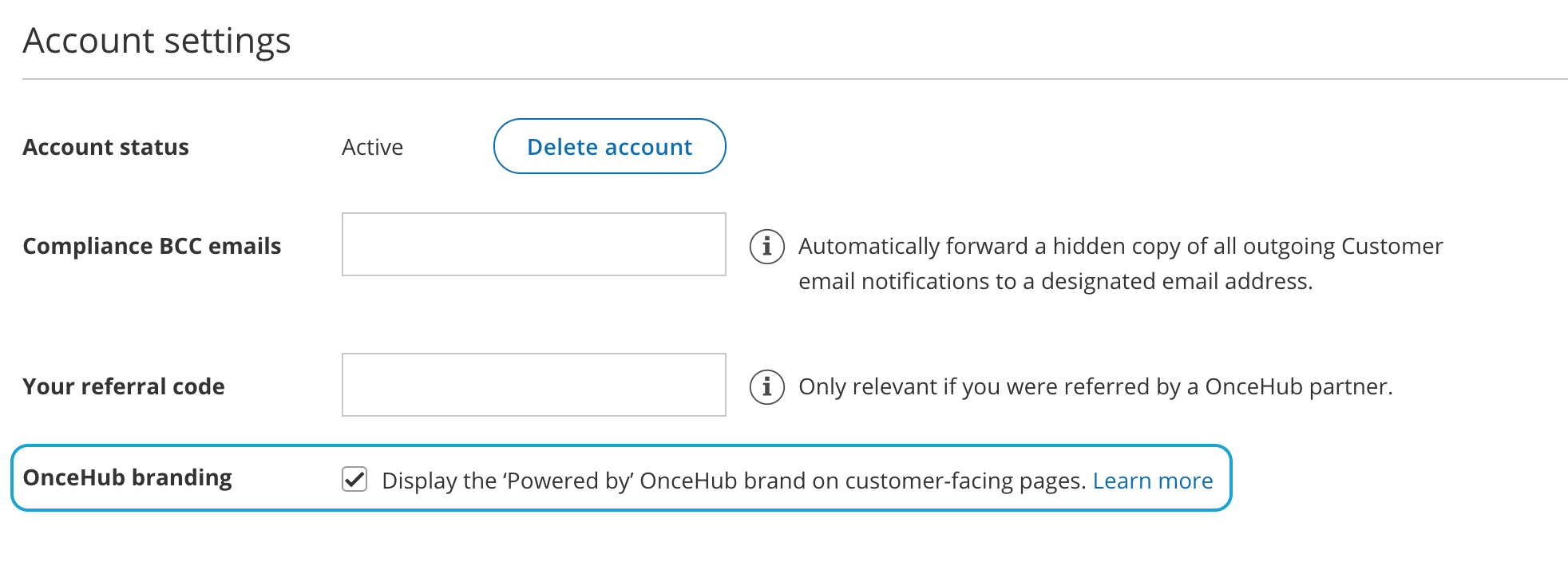Screen dimensions: 1568x562
Task: Click the 'Automatically forward a hidden copy' description line
Action: [x=1120, y=246]
